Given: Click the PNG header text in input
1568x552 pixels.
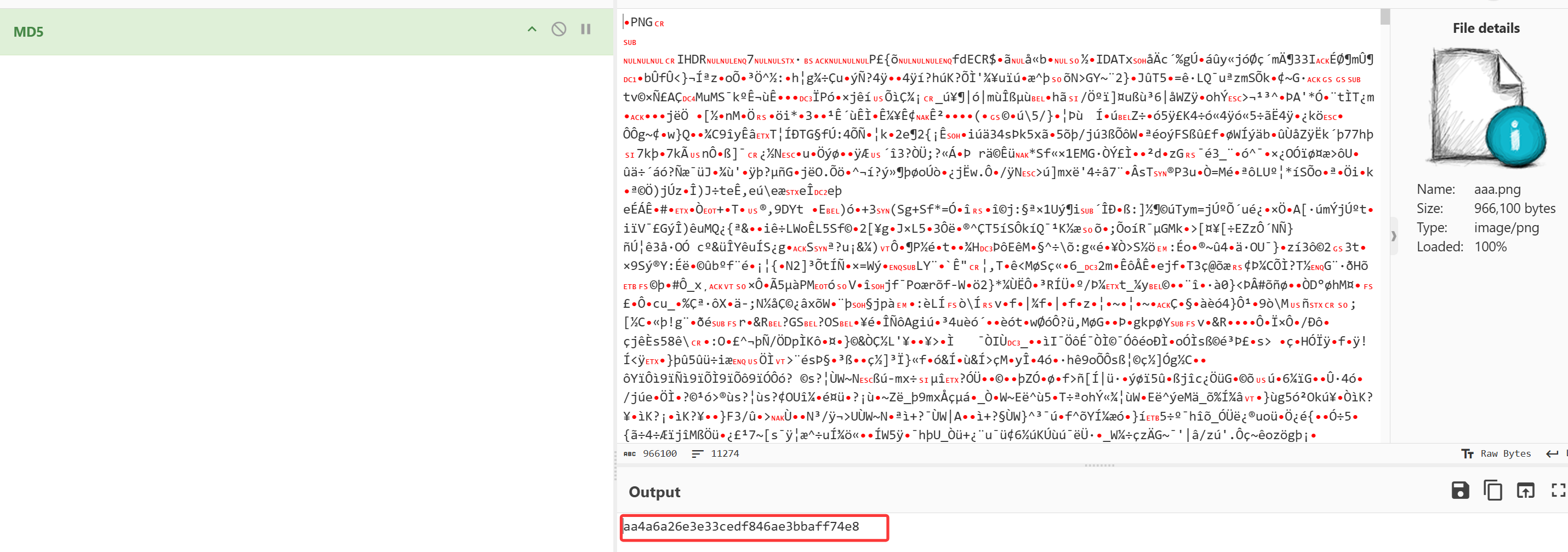Looking at the screenshot, I should point(641,22).
